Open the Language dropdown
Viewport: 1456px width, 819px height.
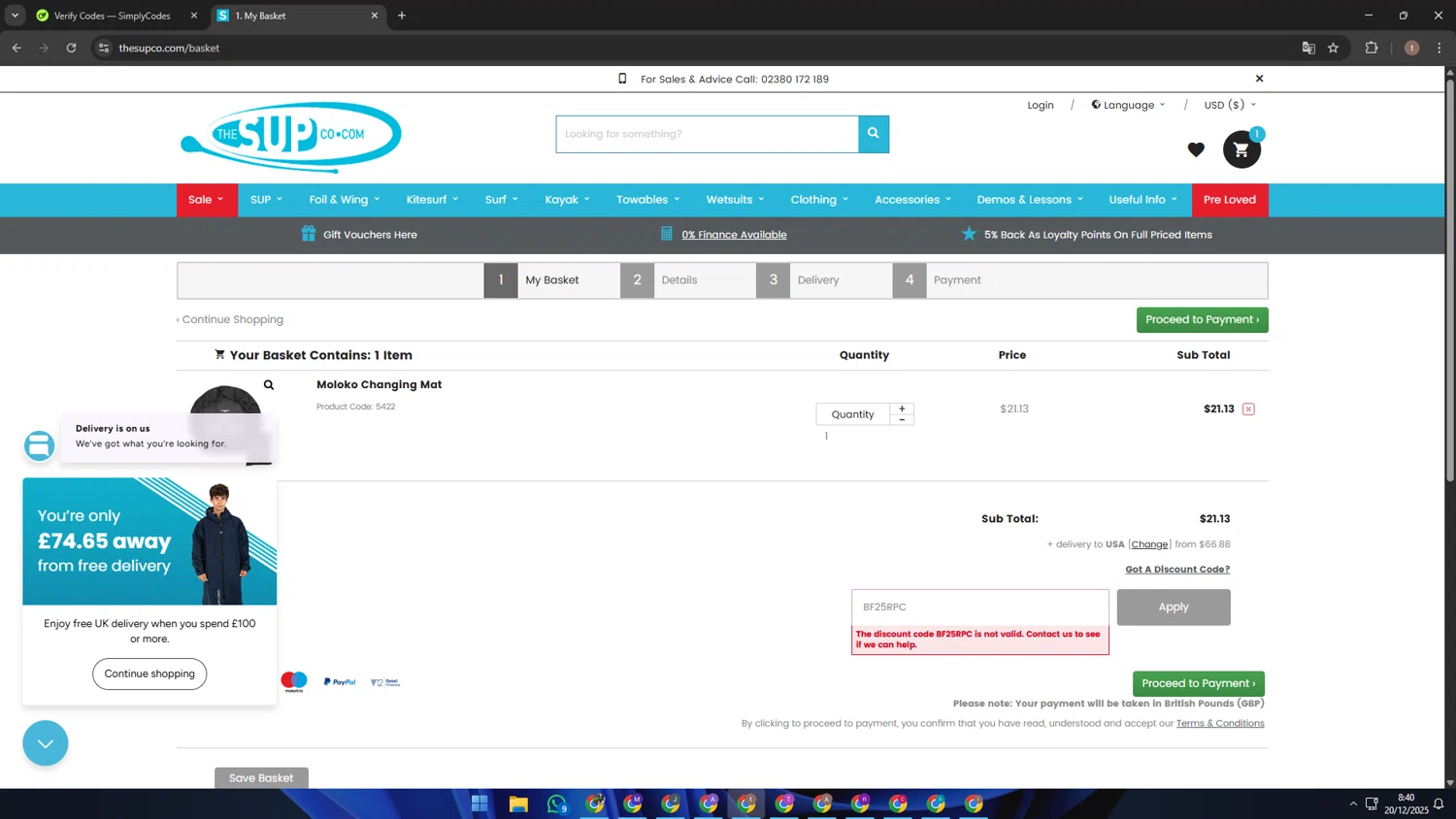(x=1128, y=105)
